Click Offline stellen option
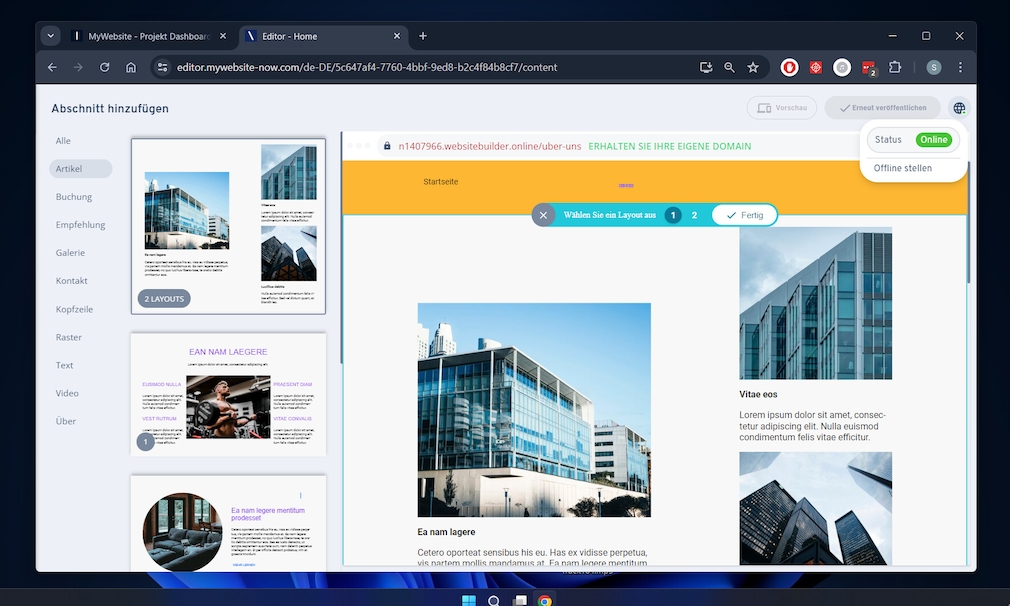The image size is (1010, 606). (x=903, y=168)
